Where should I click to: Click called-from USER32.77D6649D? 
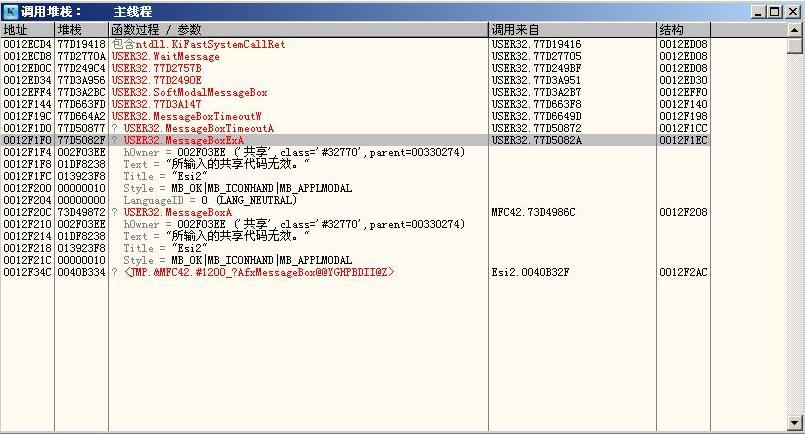[x=536, y=116]
